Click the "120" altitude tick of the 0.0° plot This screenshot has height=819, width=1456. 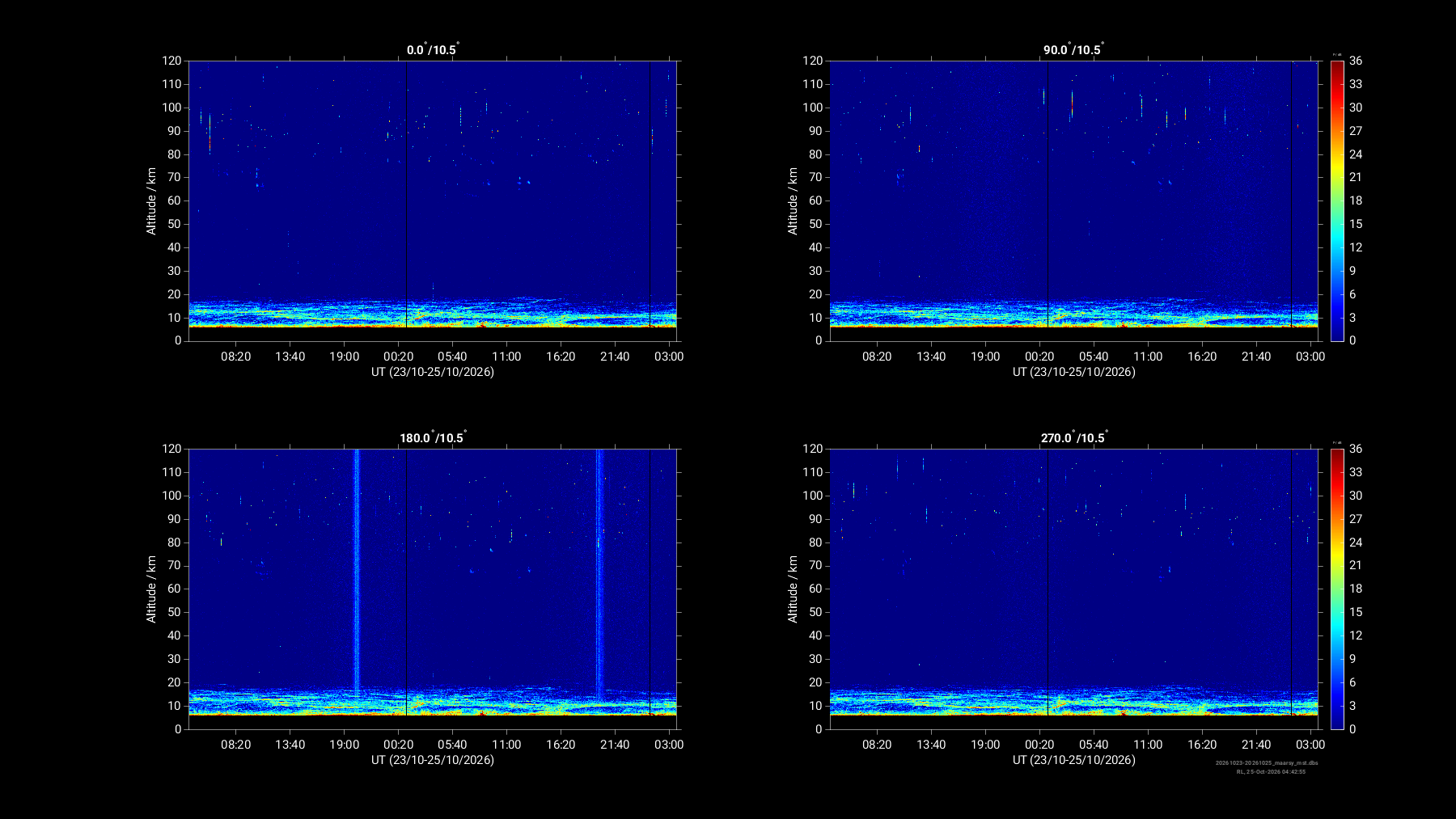pos(171,61)
